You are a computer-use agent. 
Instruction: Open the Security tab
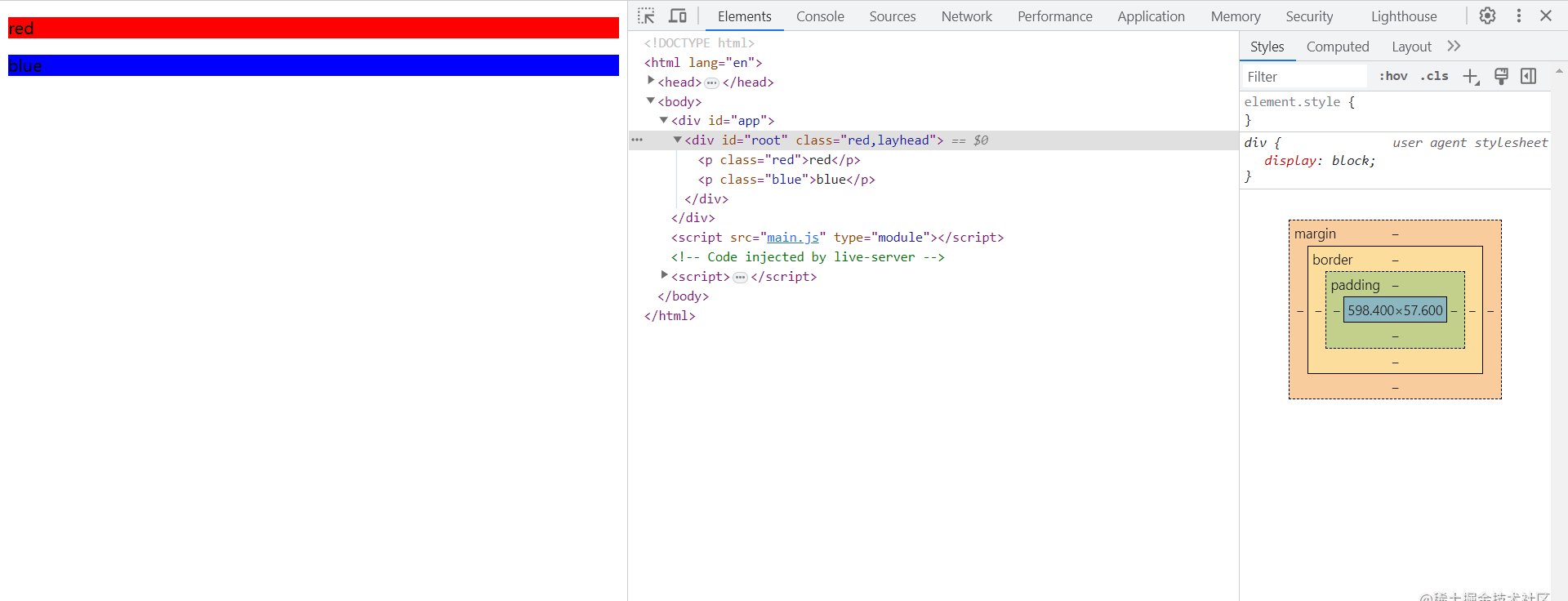(x=1308, y=16)
